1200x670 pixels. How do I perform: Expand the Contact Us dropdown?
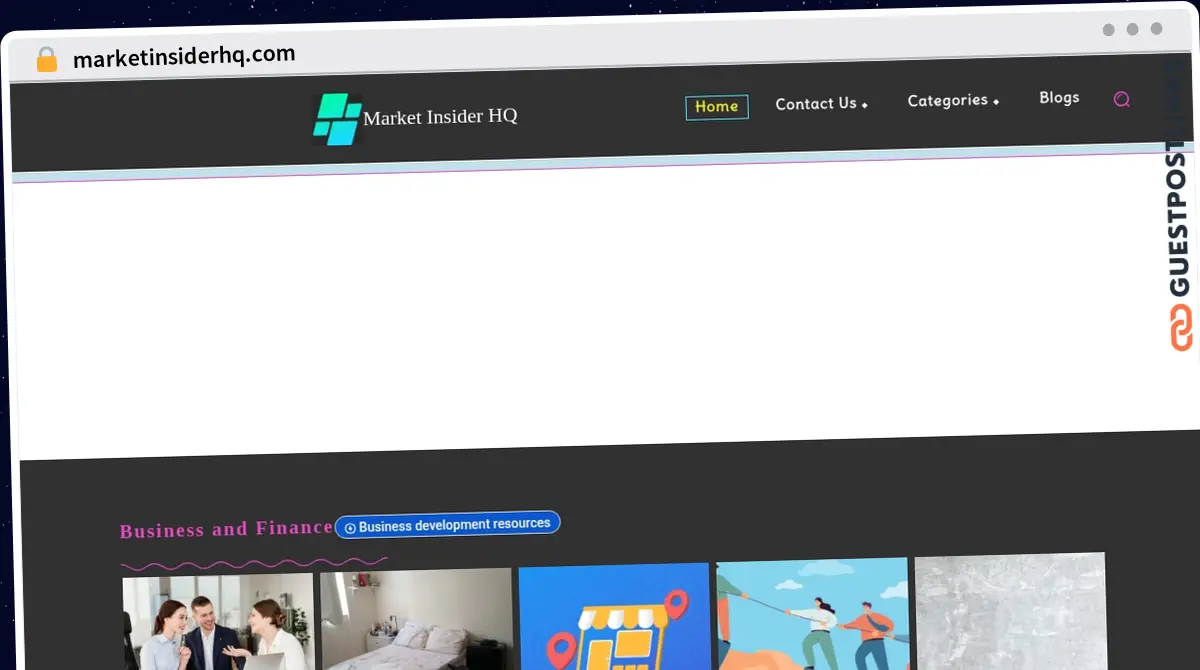pyautogui.click(x=821, y=104)
